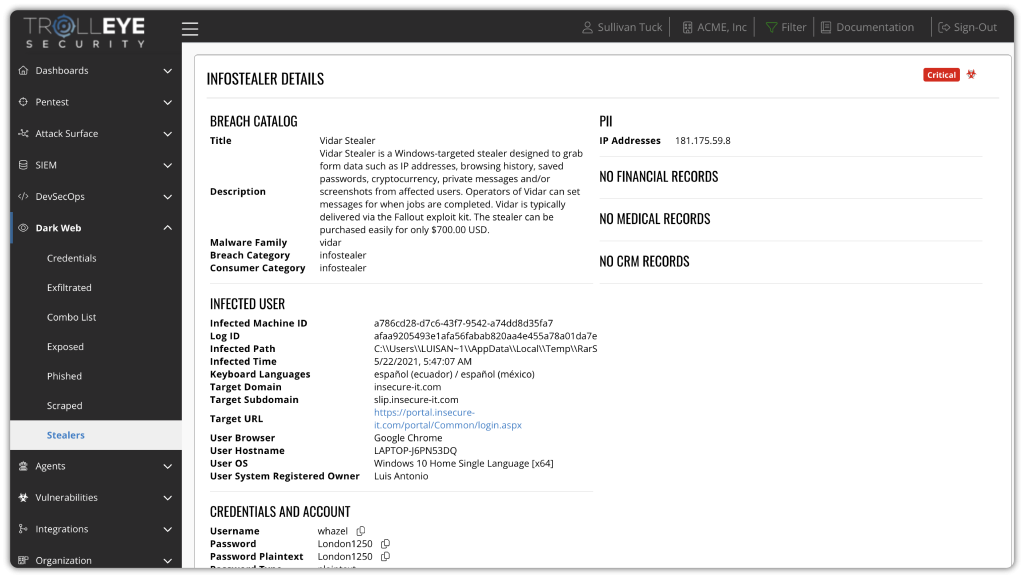This screenshot has height=578, width=1024.
Task: Click the biohazard icon beside Critical badge
Action: click(x=971, y=75)
